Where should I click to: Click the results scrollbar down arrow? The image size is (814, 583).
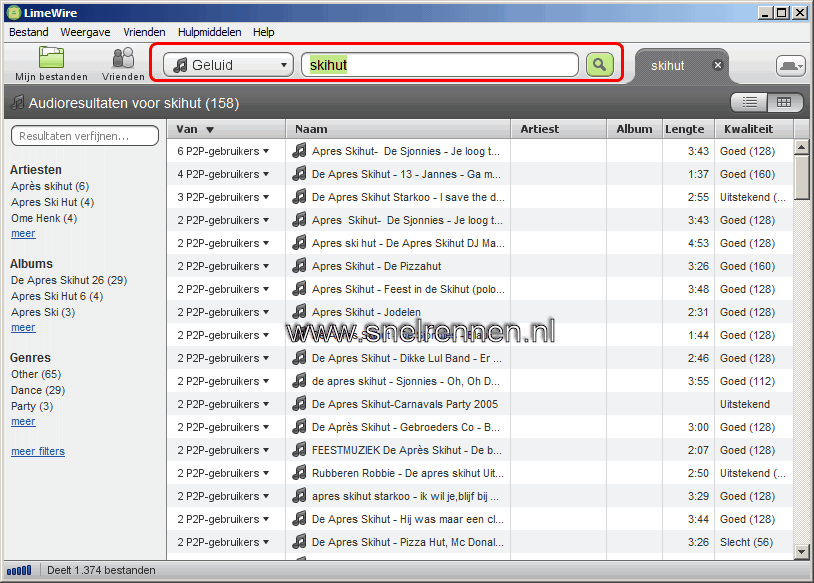coord(802,552)
